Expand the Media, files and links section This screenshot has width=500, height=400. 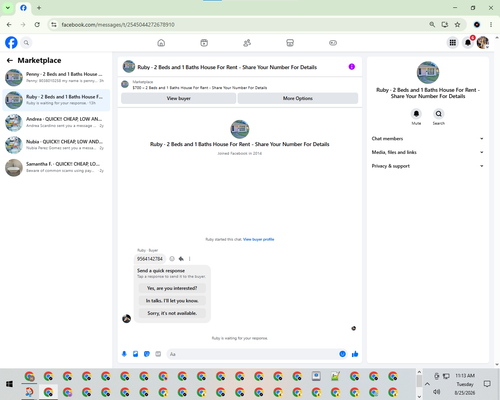coord(428,152)
